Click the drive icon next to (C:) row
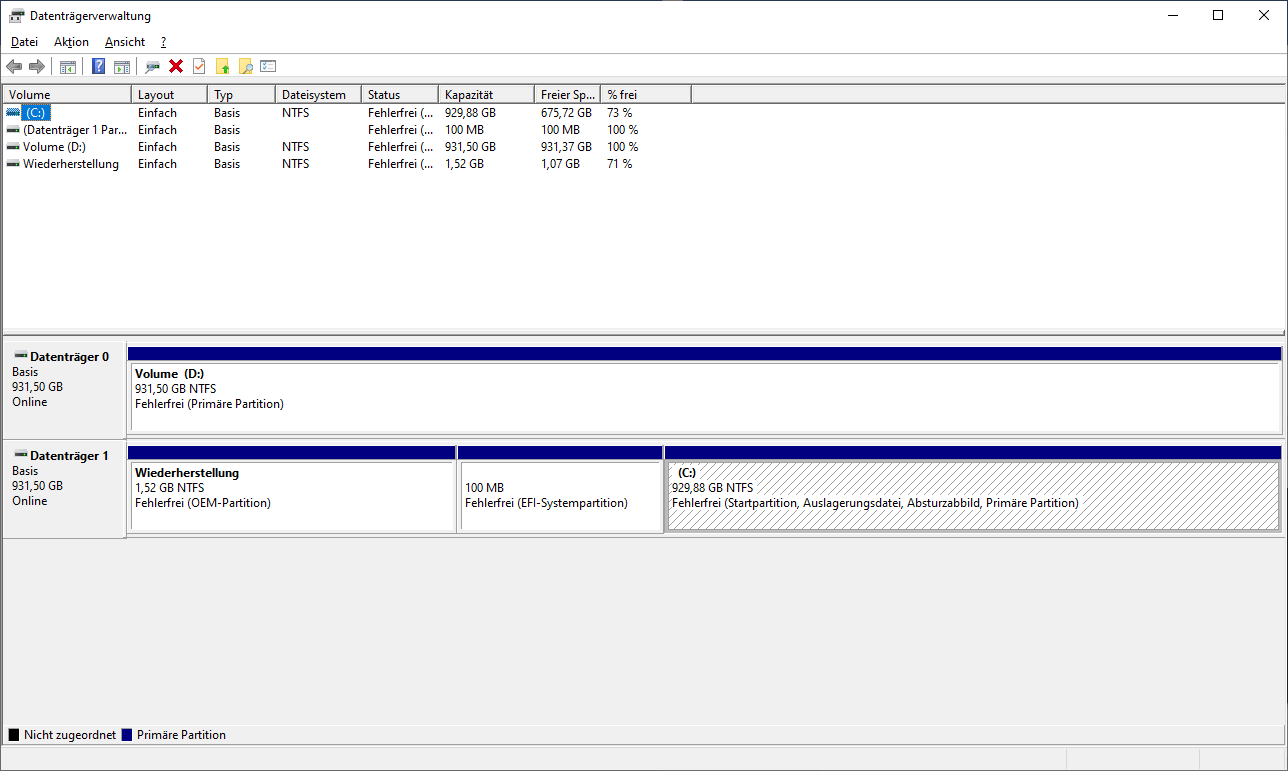This screenshot has height=771, width=1288. coord(13,113)
